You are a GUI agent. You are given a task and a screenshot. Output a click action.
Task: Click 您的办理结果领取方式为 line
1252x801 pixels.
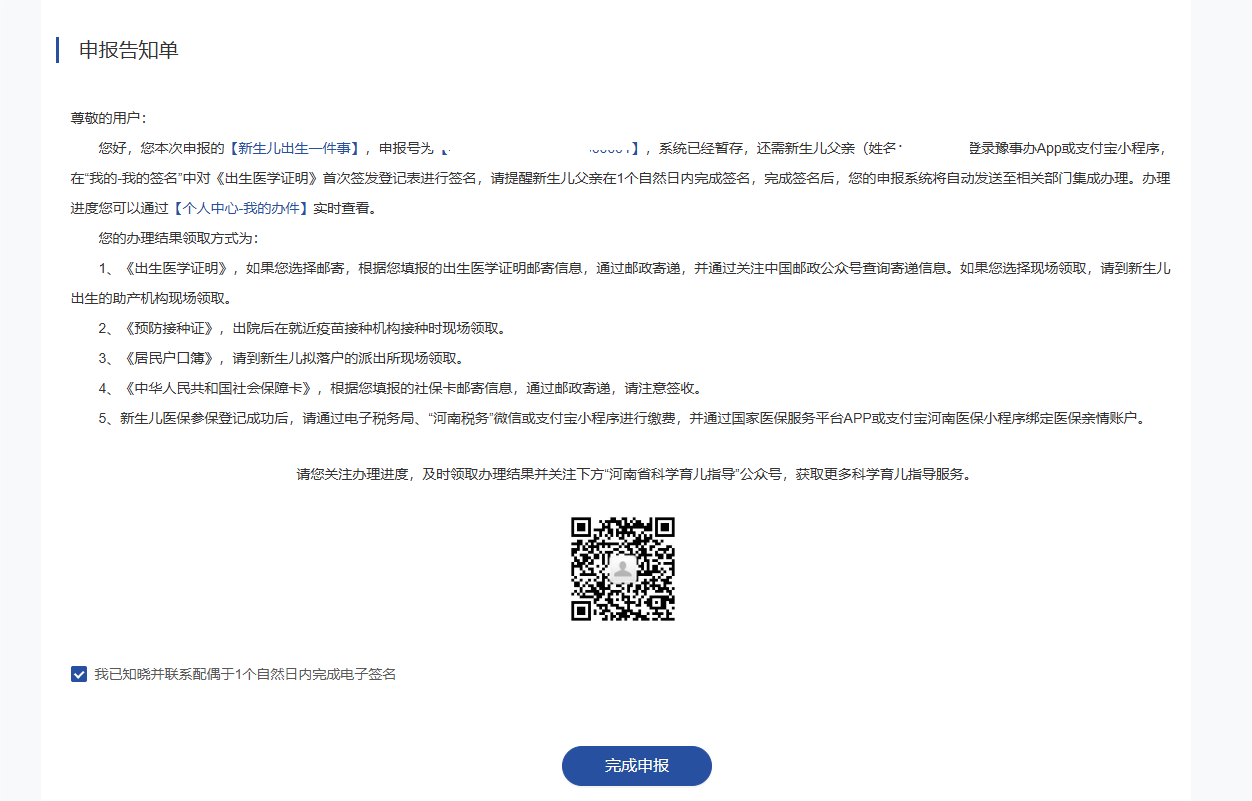point(178,238)
